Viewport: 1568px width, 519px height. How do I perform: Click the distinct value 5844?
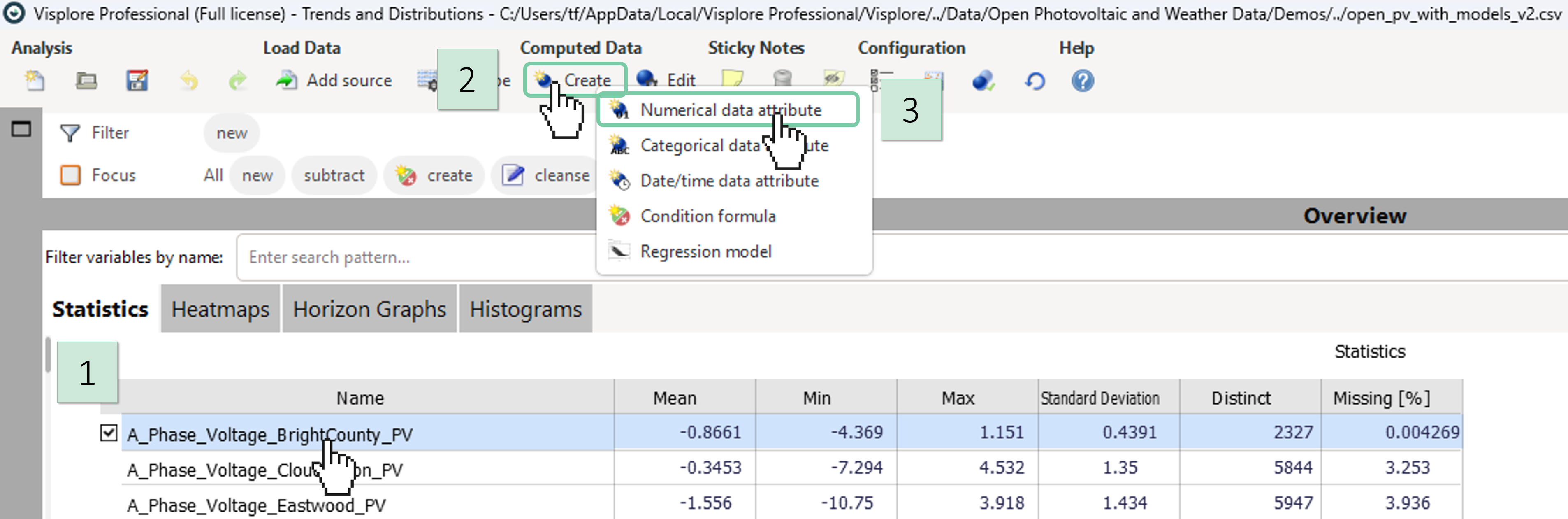1294,467
